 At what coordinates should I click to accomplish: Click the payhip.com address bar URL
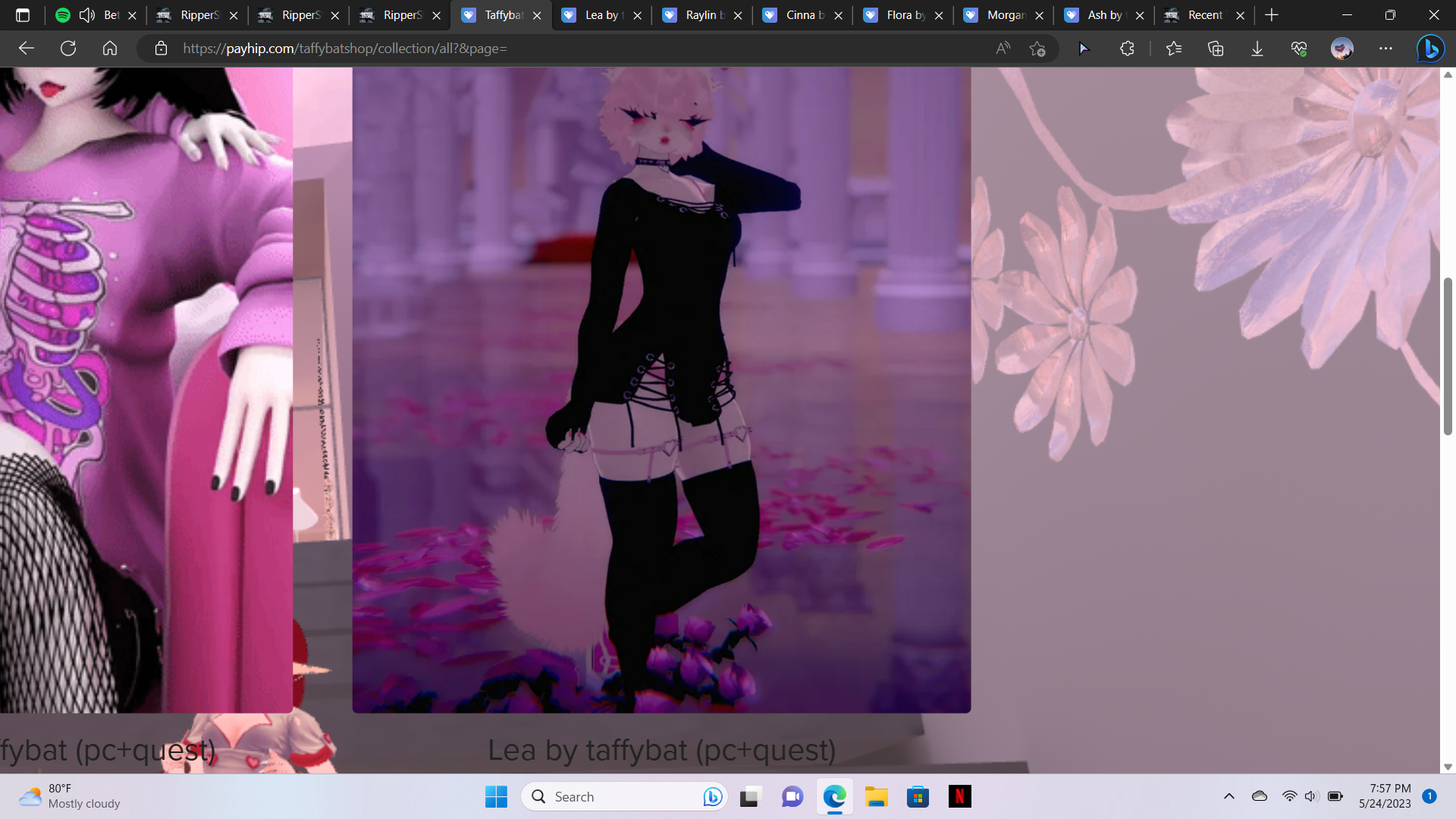click(x=345, y=49)
